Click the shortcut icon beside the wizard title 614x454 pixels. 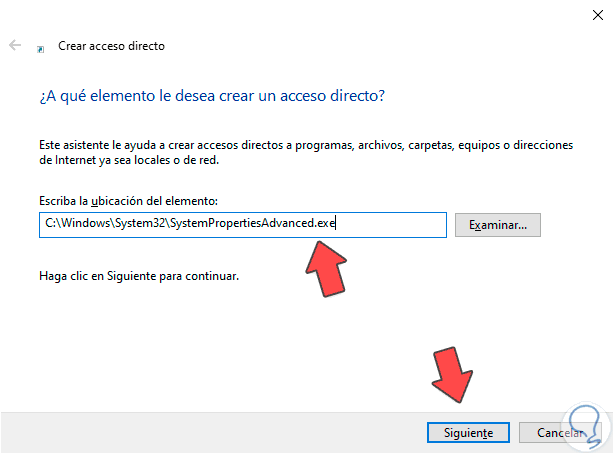[40, 47]
